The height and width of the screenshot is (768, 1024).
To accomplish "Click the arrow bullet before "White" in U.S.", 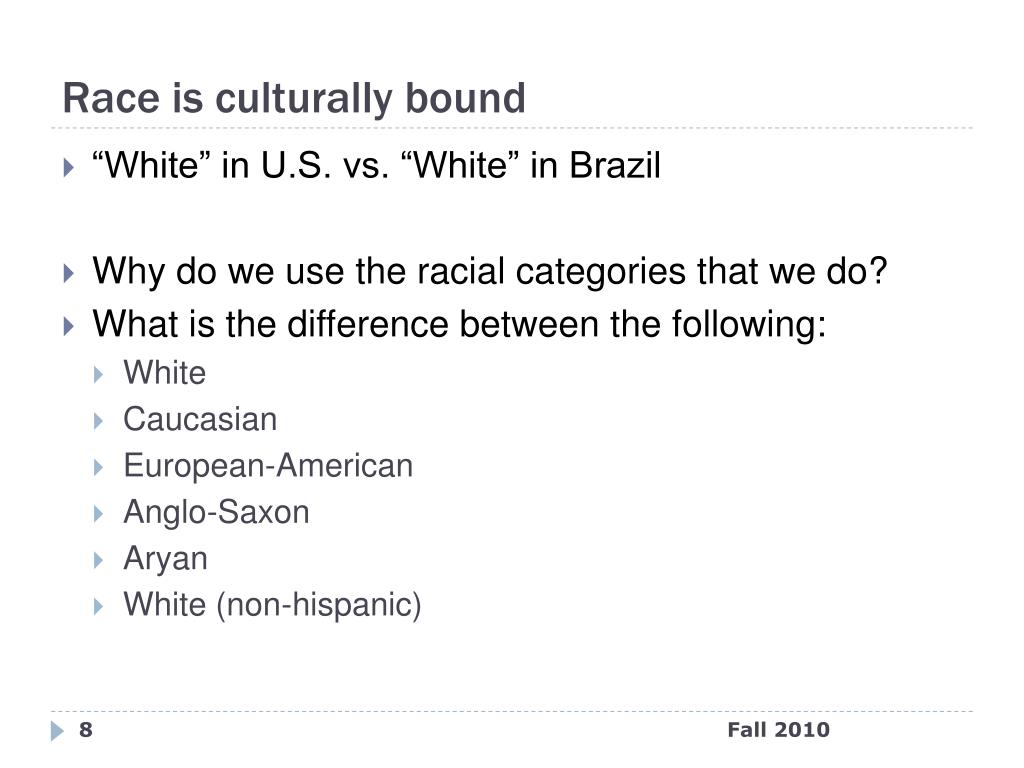I will coord(69,168).
